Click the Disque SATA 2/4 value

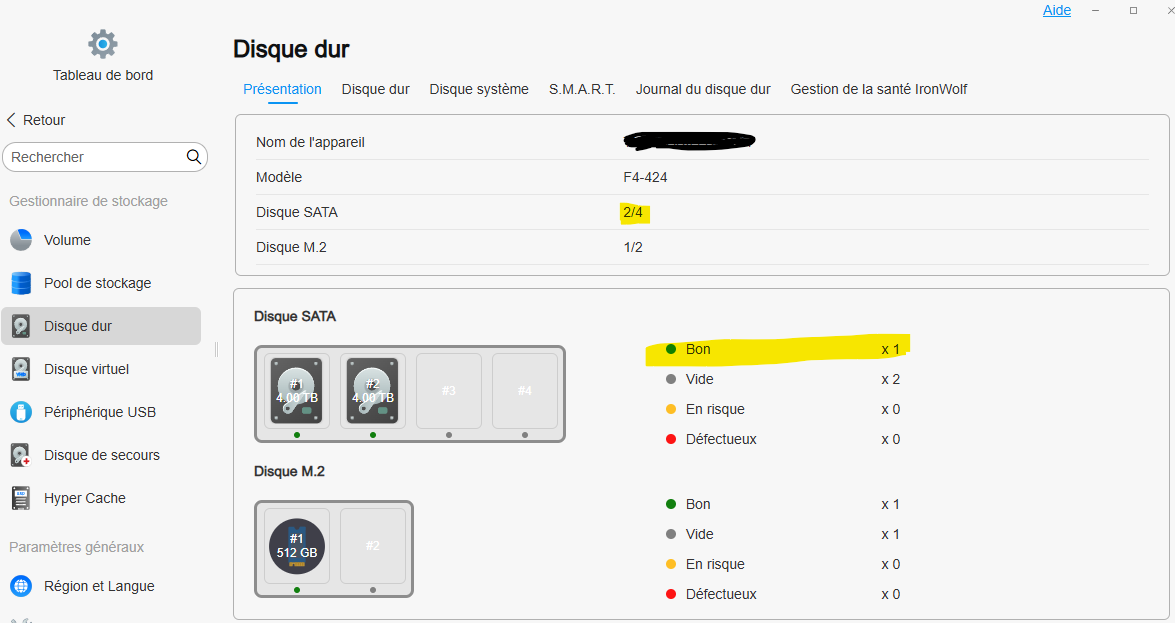[x=633, y=212]
